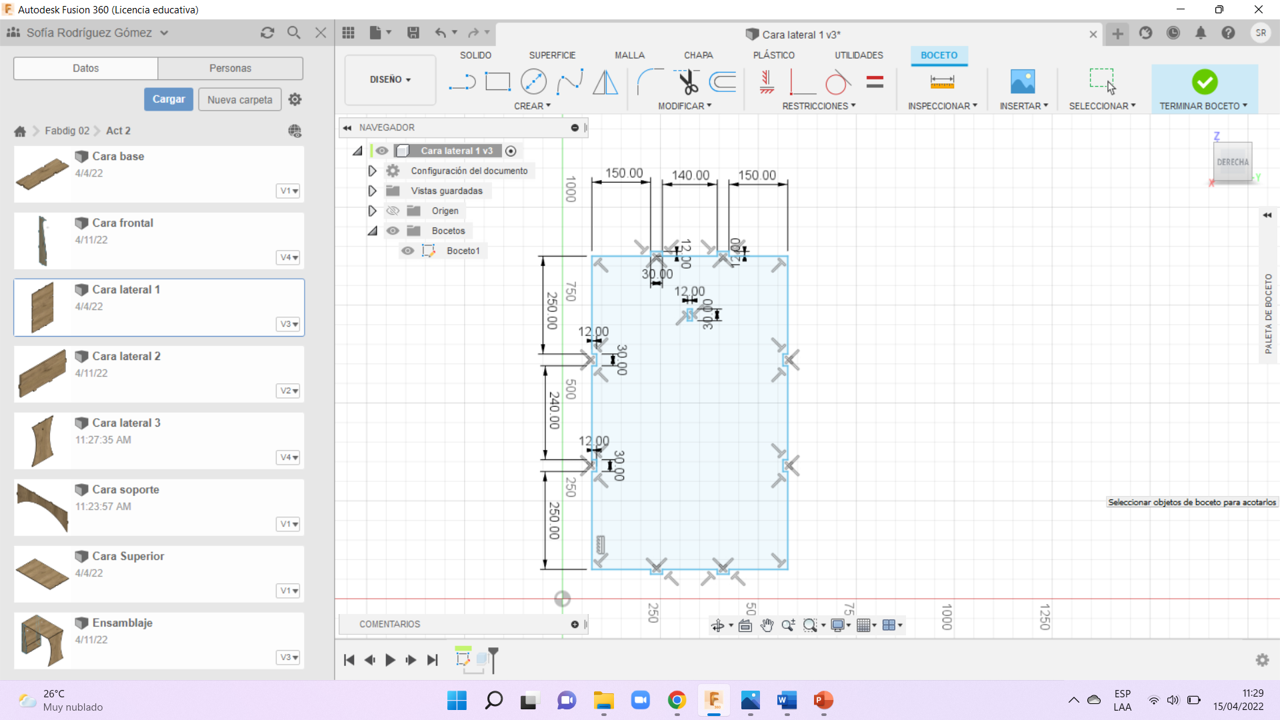Viewport: 1280px width, 720px height.
Task: Toggle visibility of Boceto1 sketch
Action: click(x=408, y=251)
